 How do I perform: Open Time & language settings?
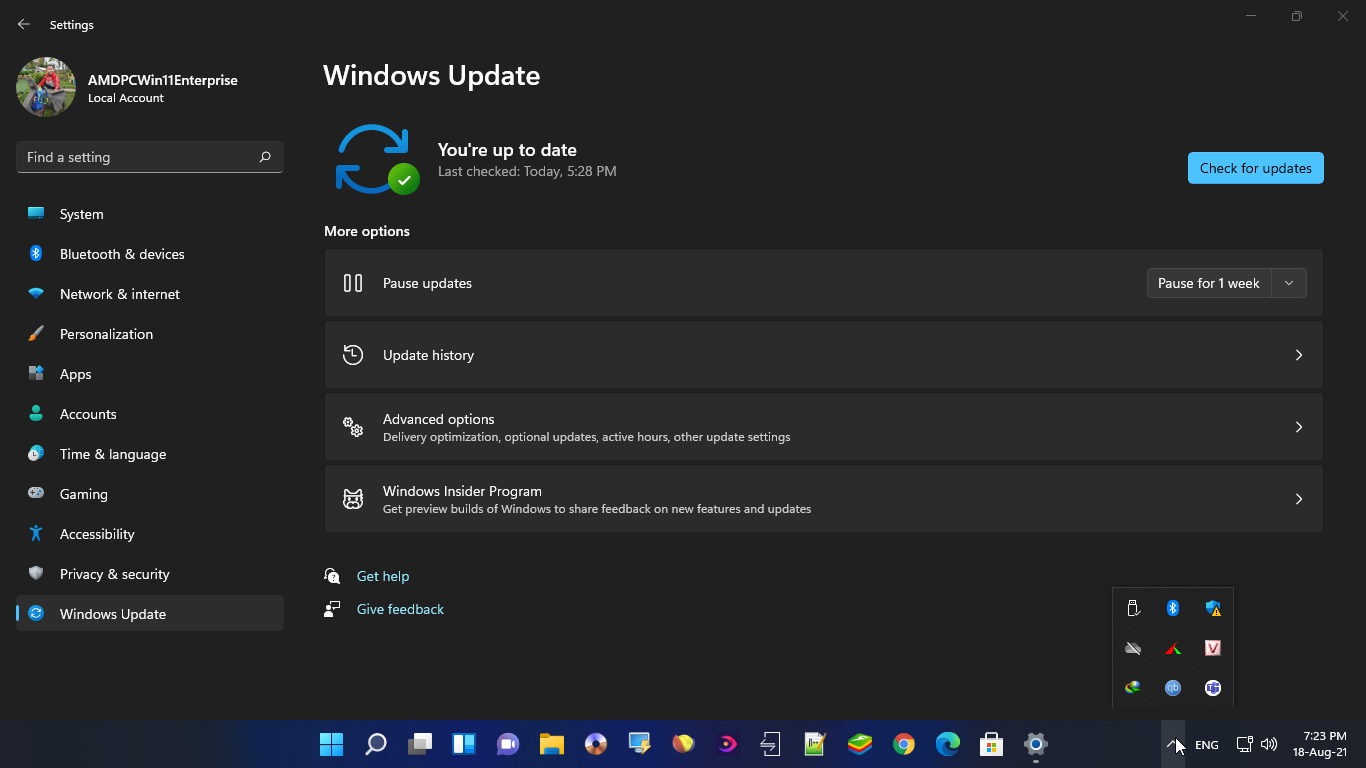point(150,454)
